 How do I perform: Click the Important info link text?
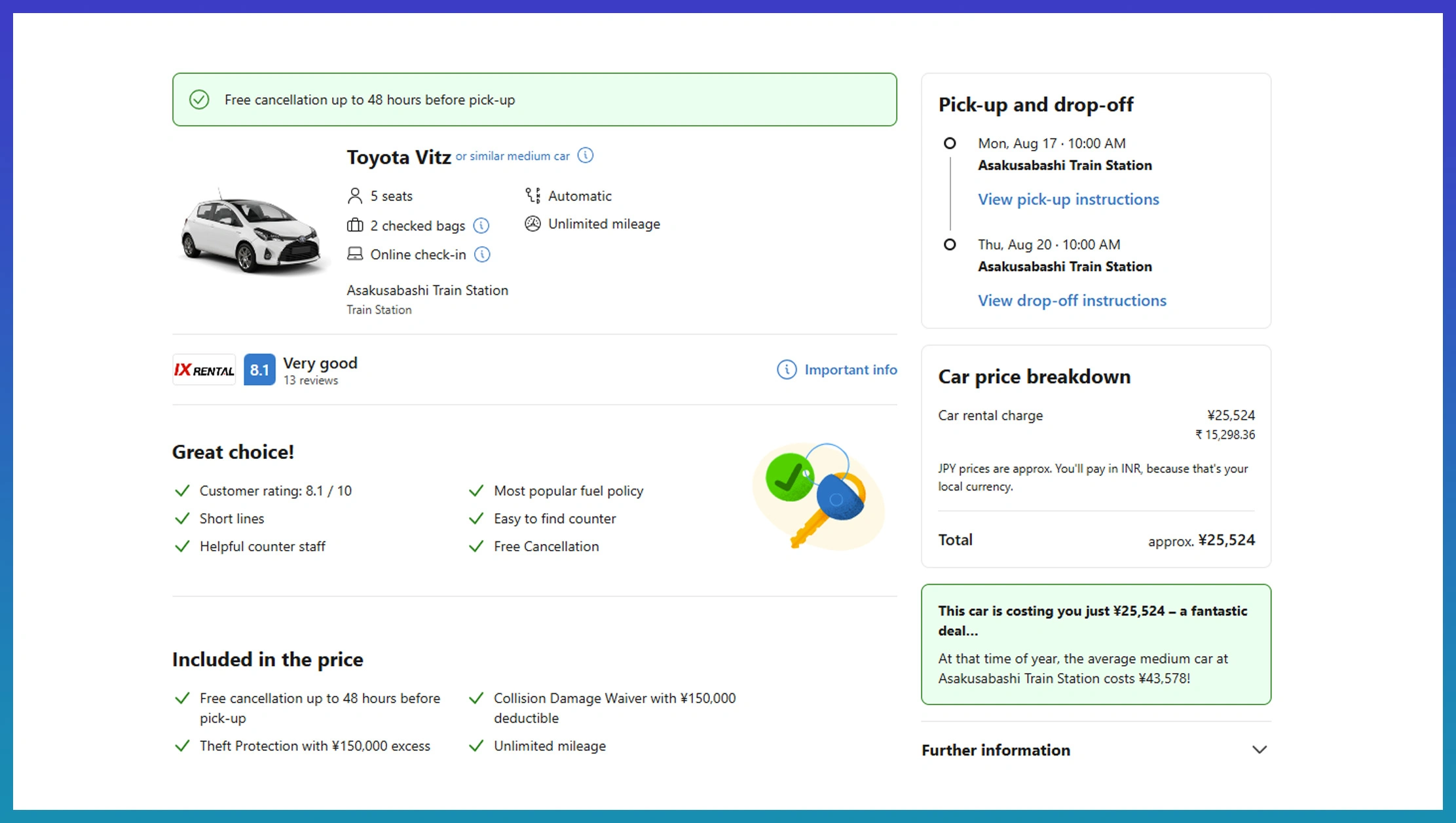pos(851,369)
